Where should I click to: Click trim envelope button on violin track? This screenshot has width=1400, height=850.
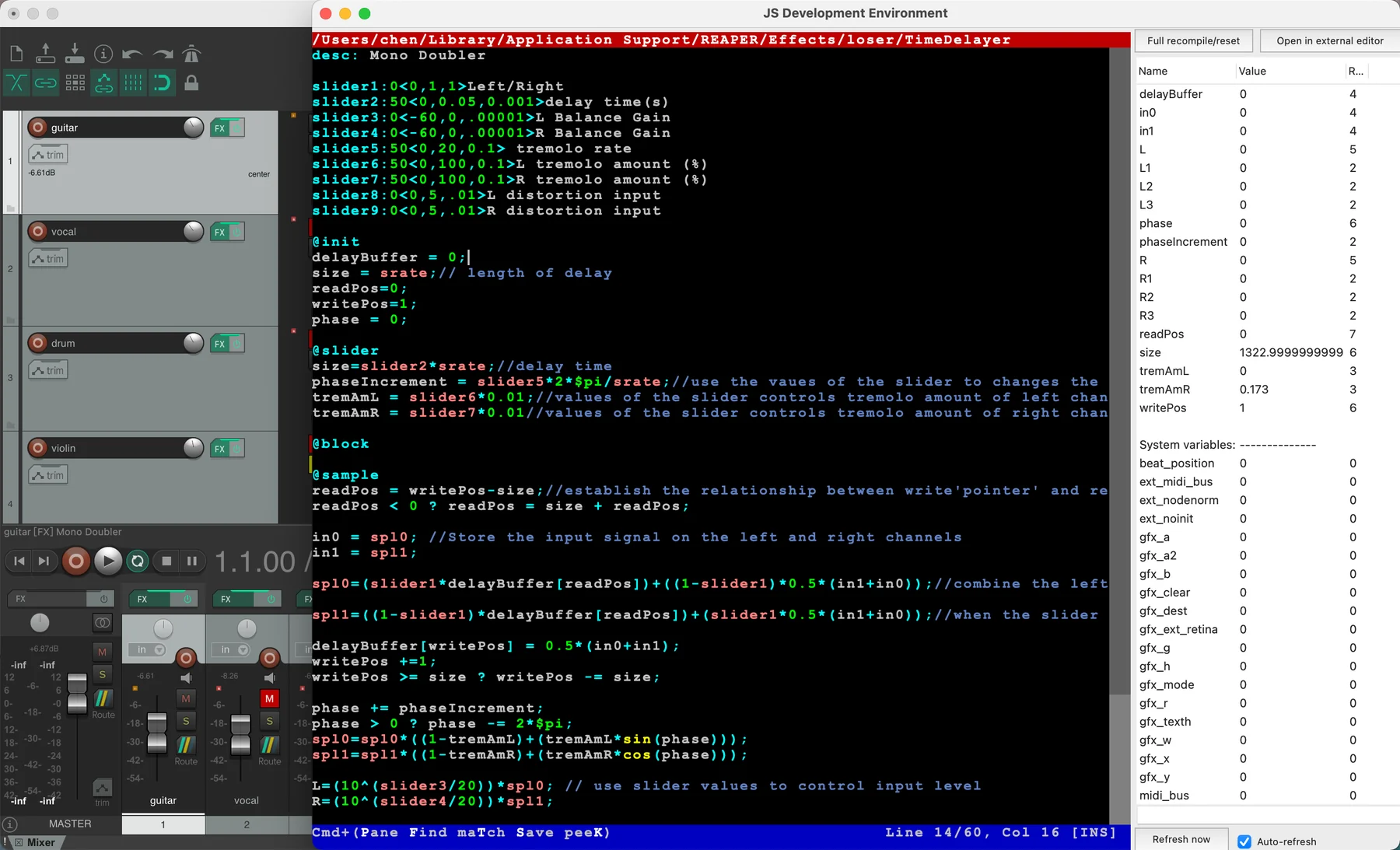[48, 475]
